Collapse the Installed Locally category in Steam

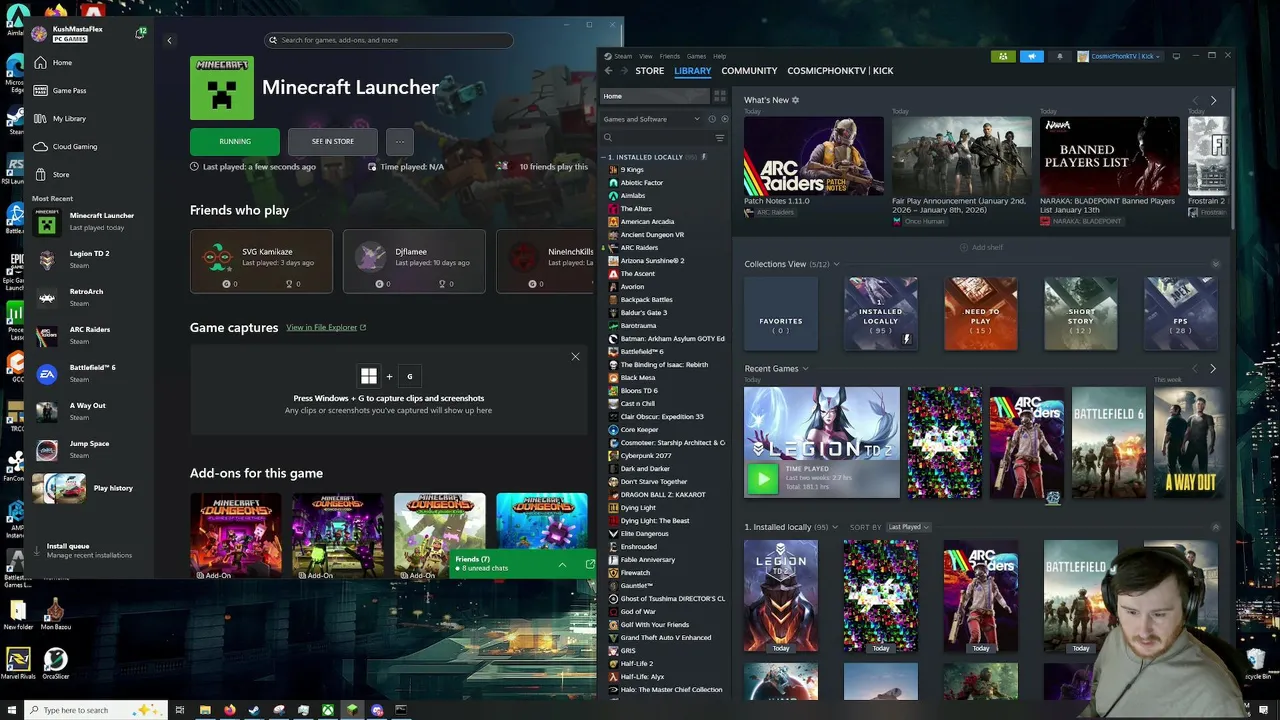click(606, 157)
